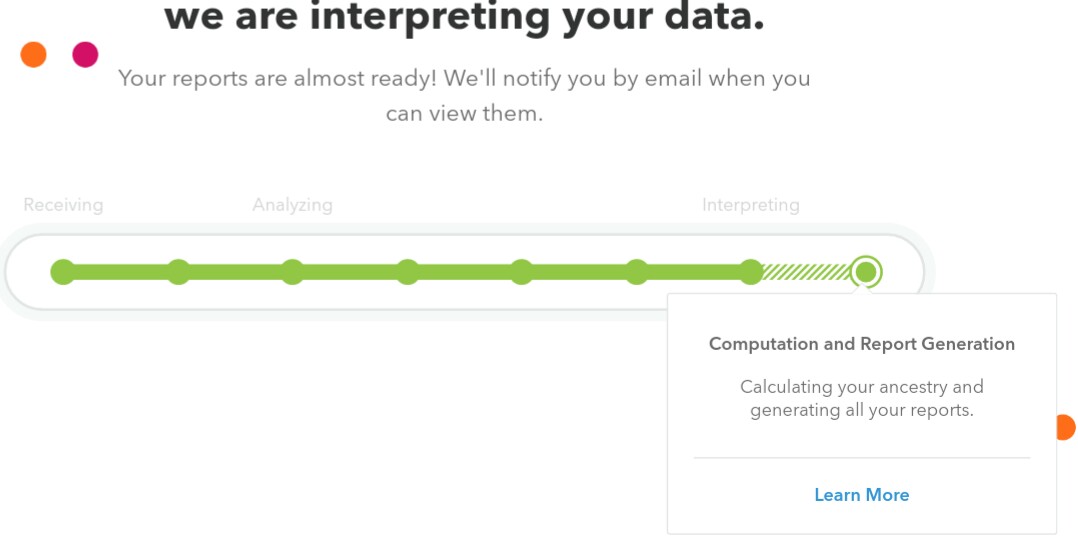Click the pink decorative dot

click(86, 55)
